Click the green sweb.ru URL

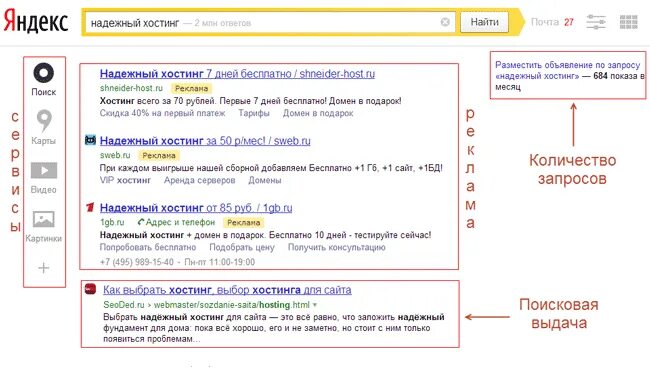115,155
